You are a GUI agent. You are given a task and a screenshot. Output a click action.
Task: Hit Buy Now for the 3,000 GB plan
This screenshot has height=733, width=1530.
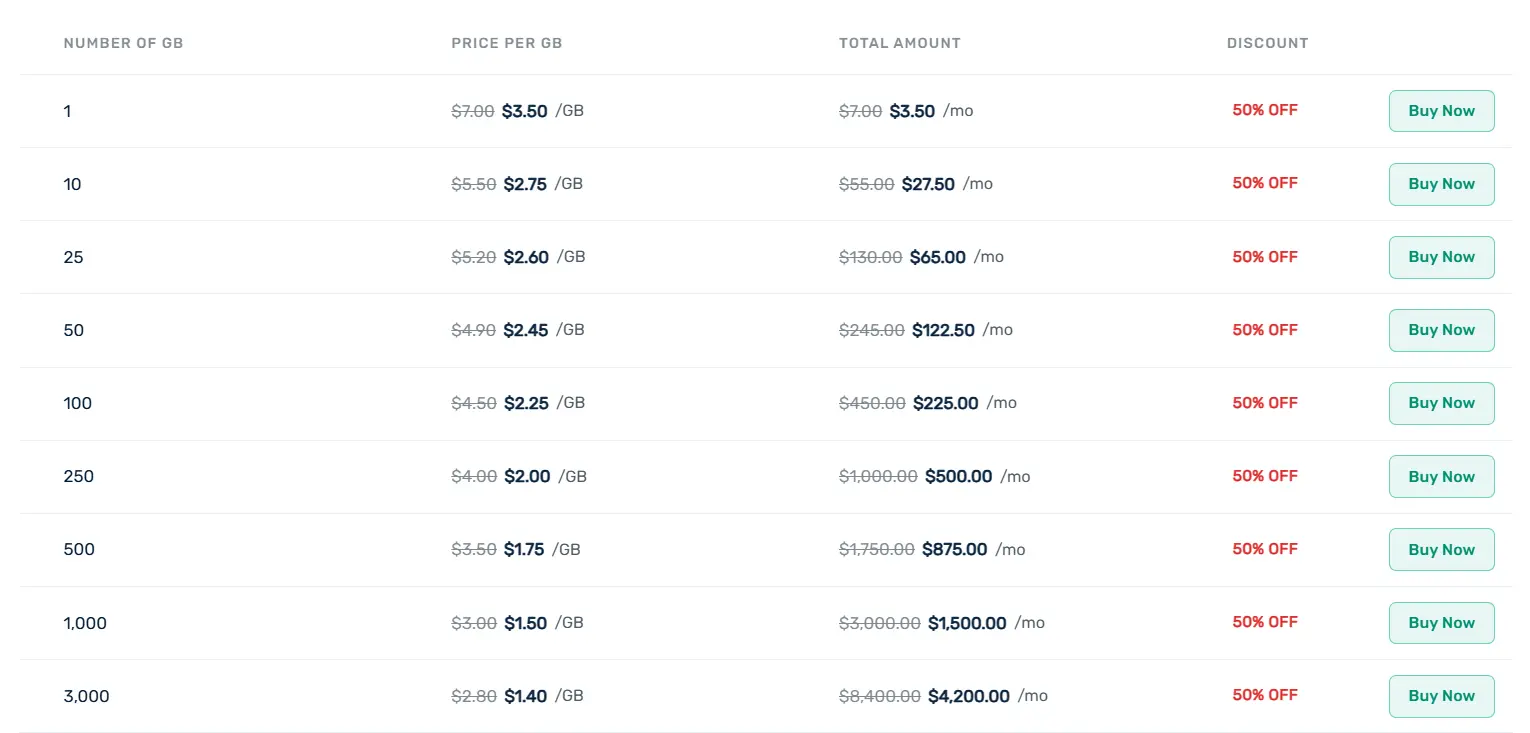pyautogui.click(x=1441, y=696)
